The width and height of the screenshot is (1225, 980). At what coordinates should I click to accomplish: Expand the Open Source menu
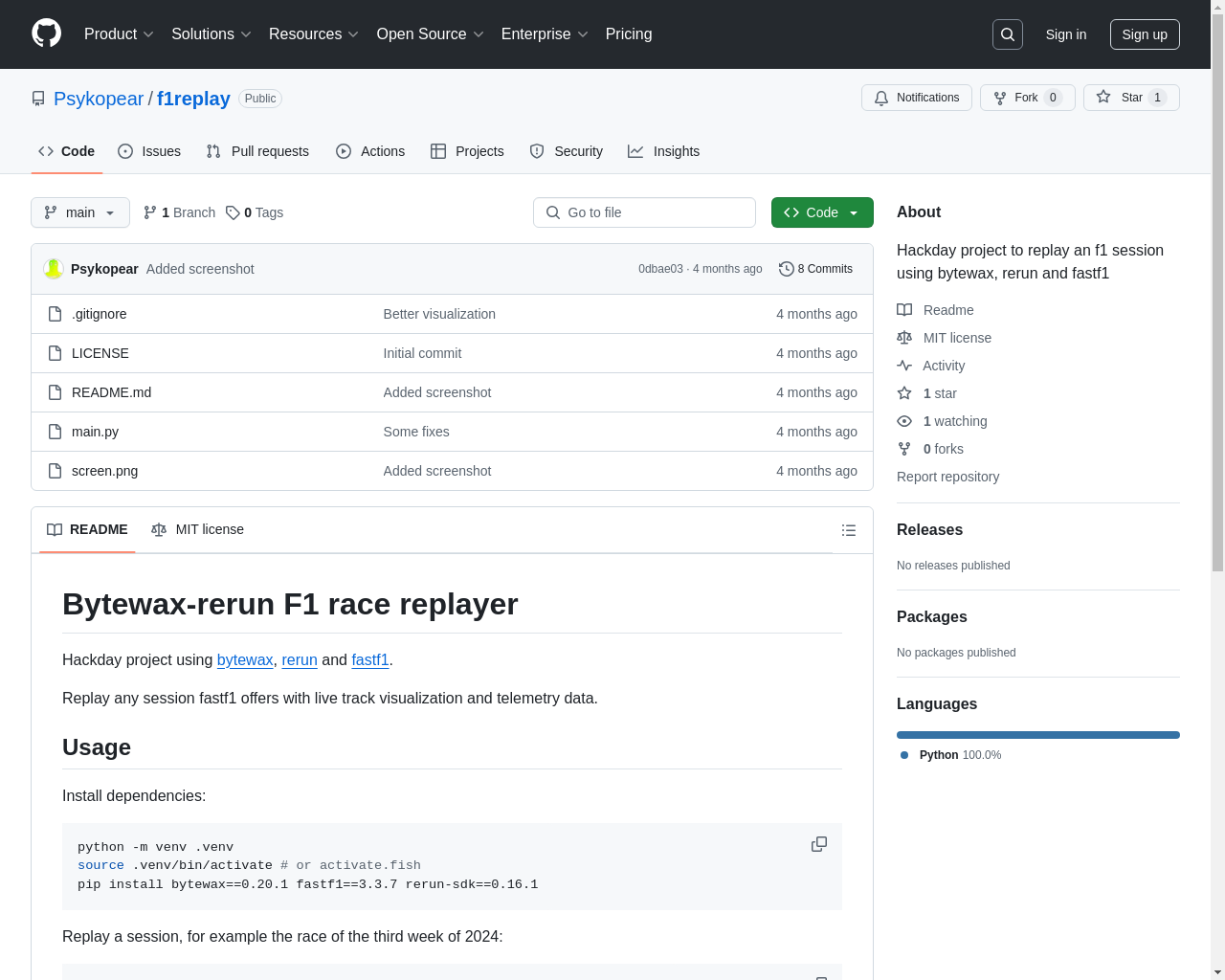[x=431, y=33]
